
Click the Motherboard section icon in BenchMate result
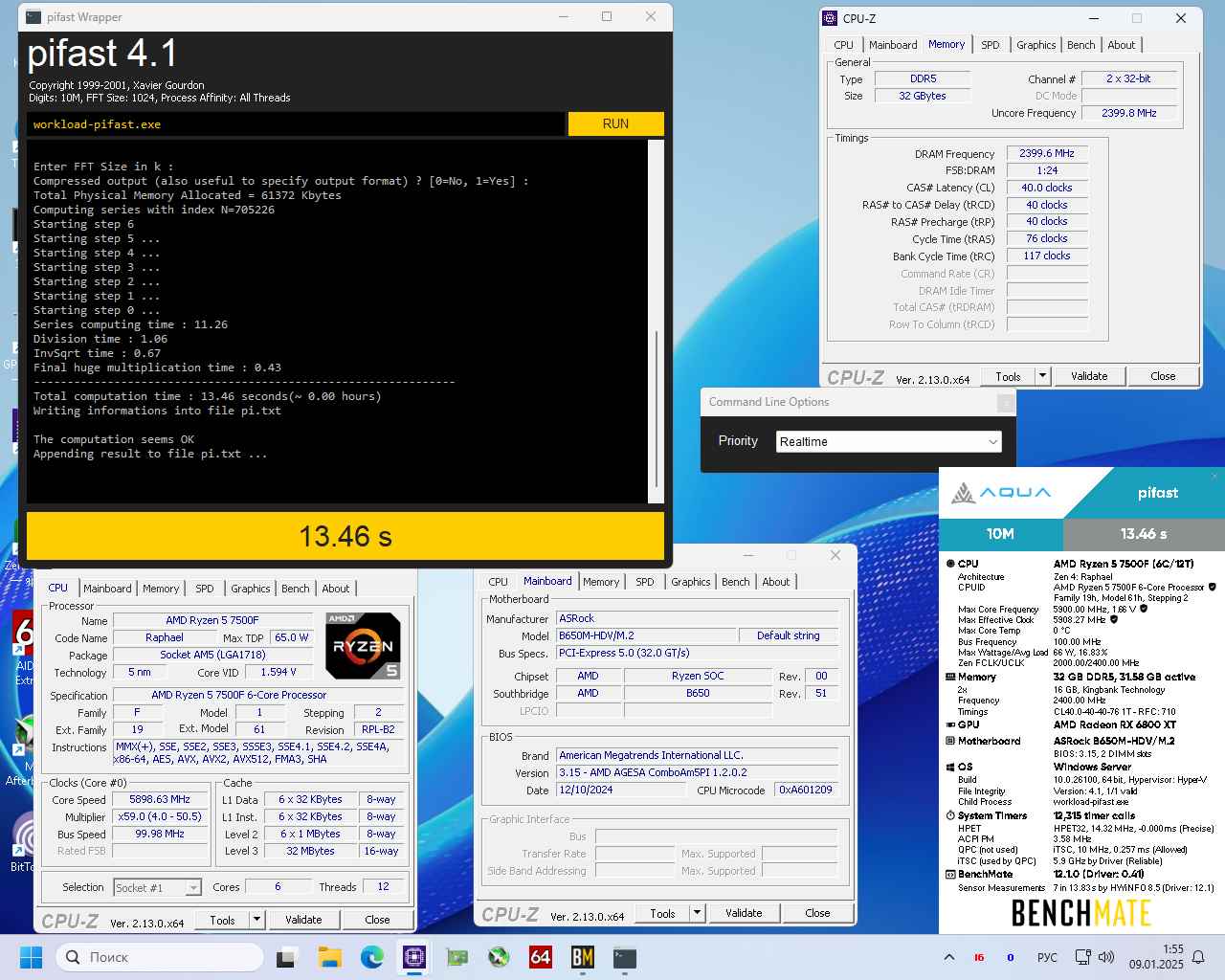[x=950, y=741]
